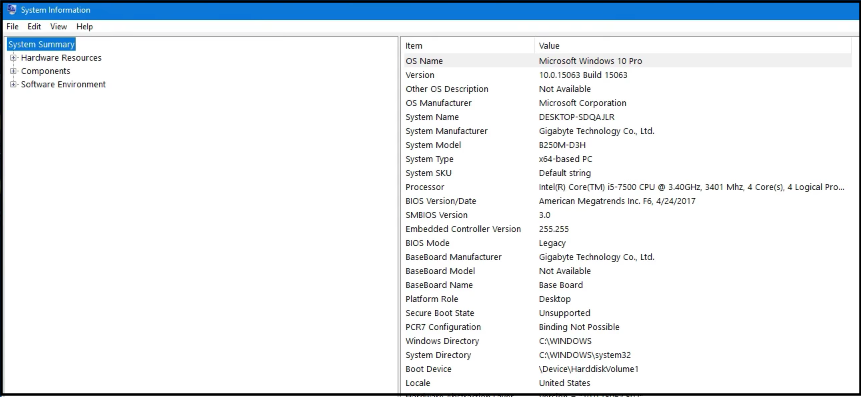Select the Secure Boot State row

pos(627,313)
